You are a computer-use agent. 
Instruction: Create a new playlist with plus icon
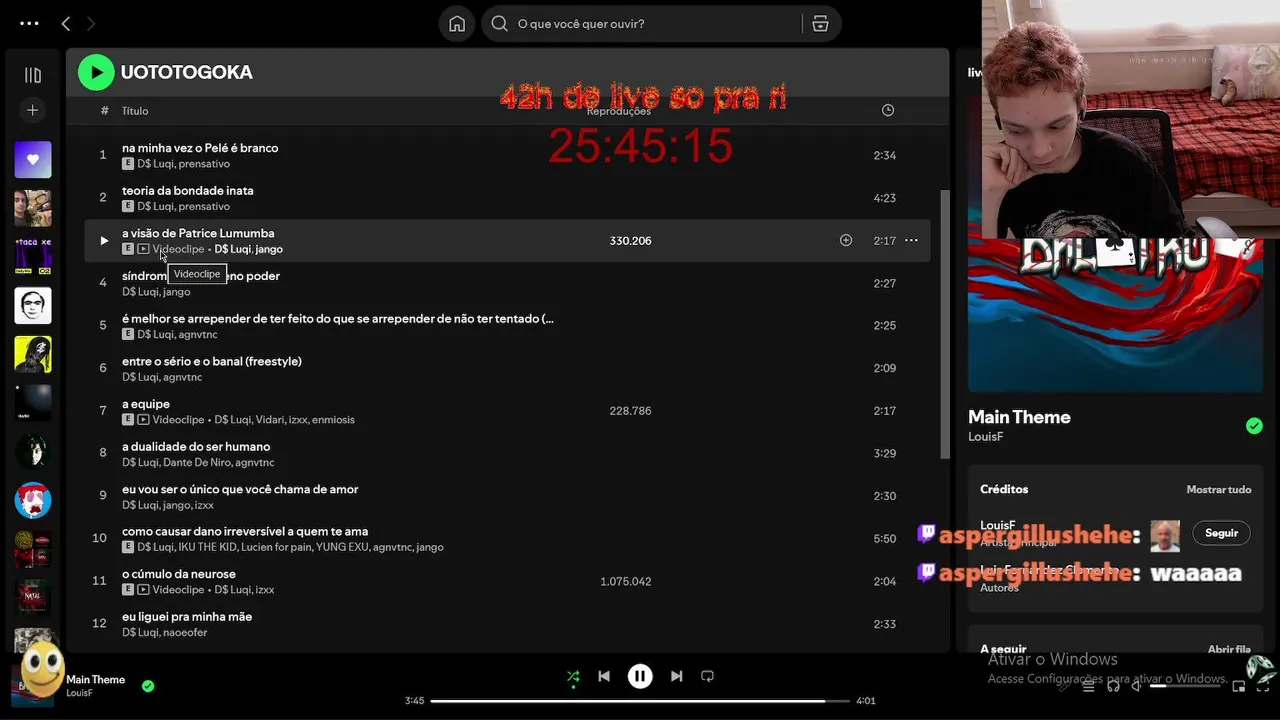coord(33,110)
